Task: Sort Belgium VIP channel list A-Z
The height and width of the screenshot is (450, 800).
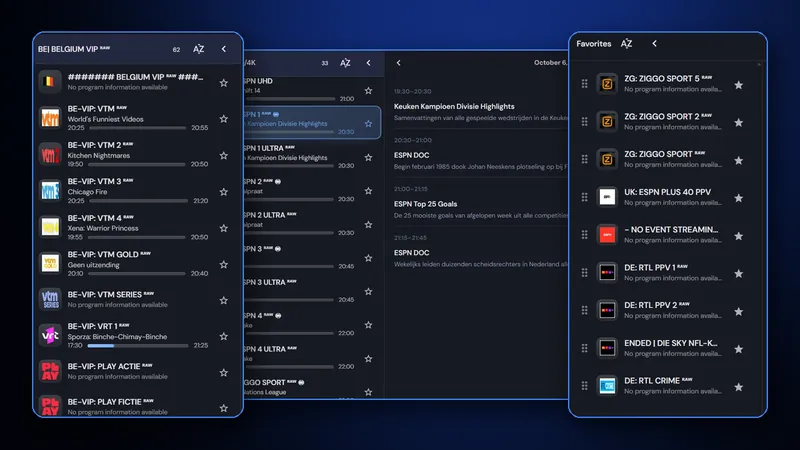Action: coord(198,49)
